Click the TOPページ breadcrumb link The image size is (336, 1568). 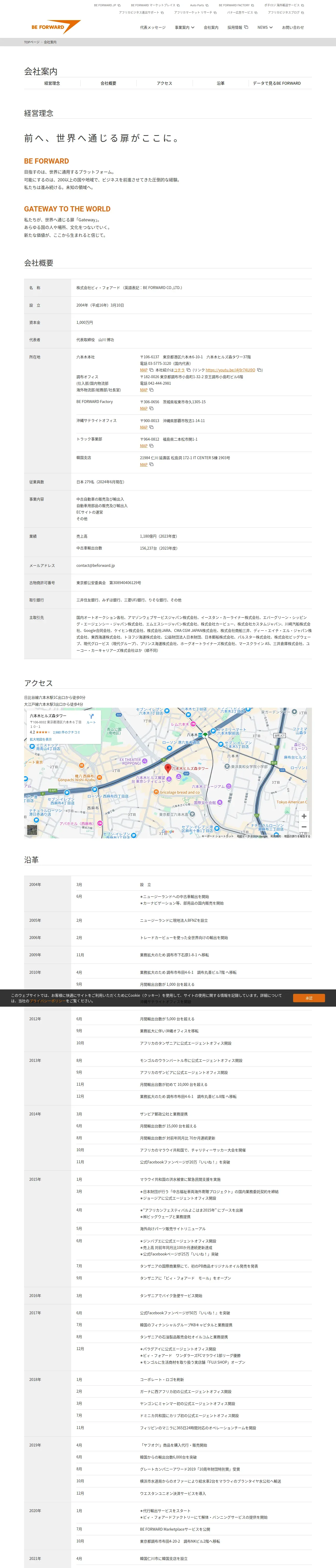32,42
